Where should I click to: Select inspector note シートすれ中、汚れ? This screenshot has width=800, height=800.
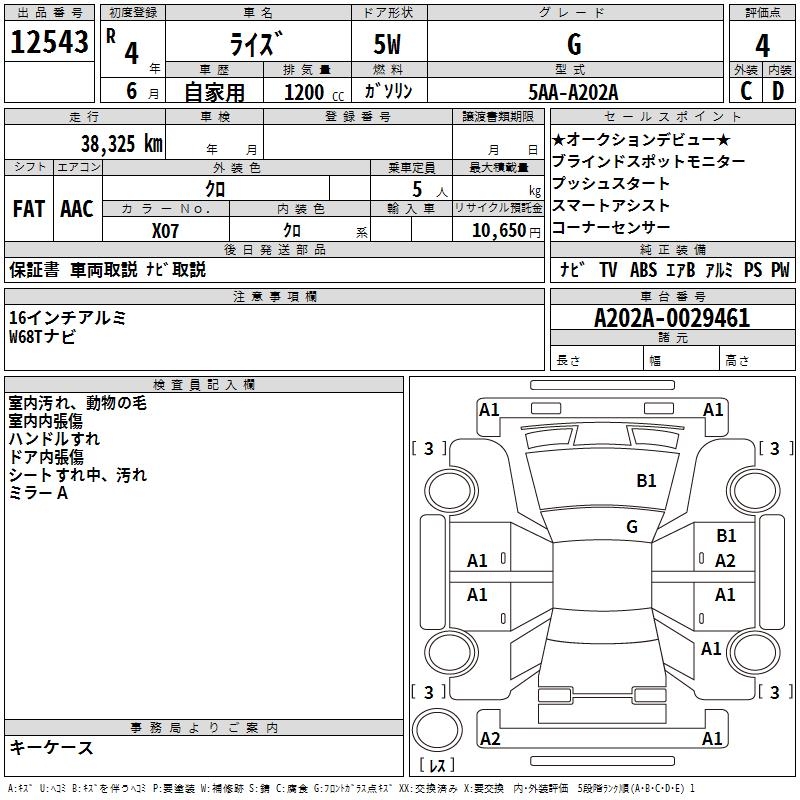(78, 475)
